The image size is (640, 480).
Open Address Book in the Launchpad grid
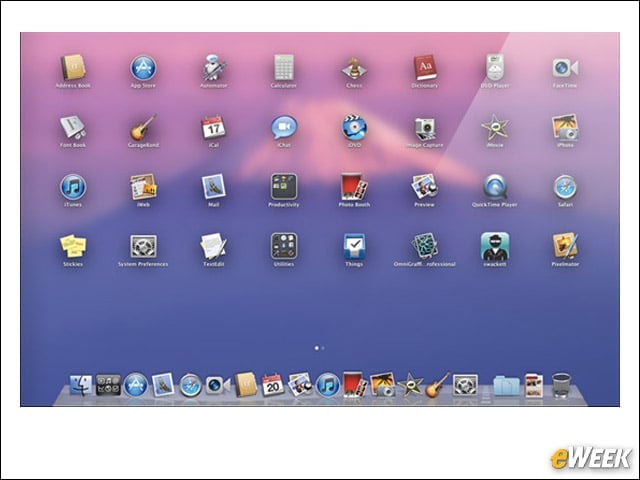[x=73, y=67]
